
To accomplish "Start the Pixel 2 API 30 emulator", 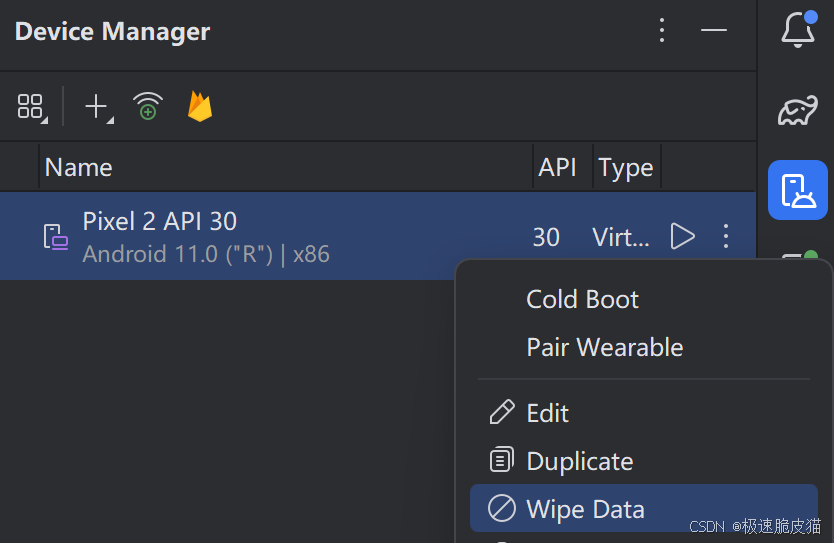I will [682, 236].
